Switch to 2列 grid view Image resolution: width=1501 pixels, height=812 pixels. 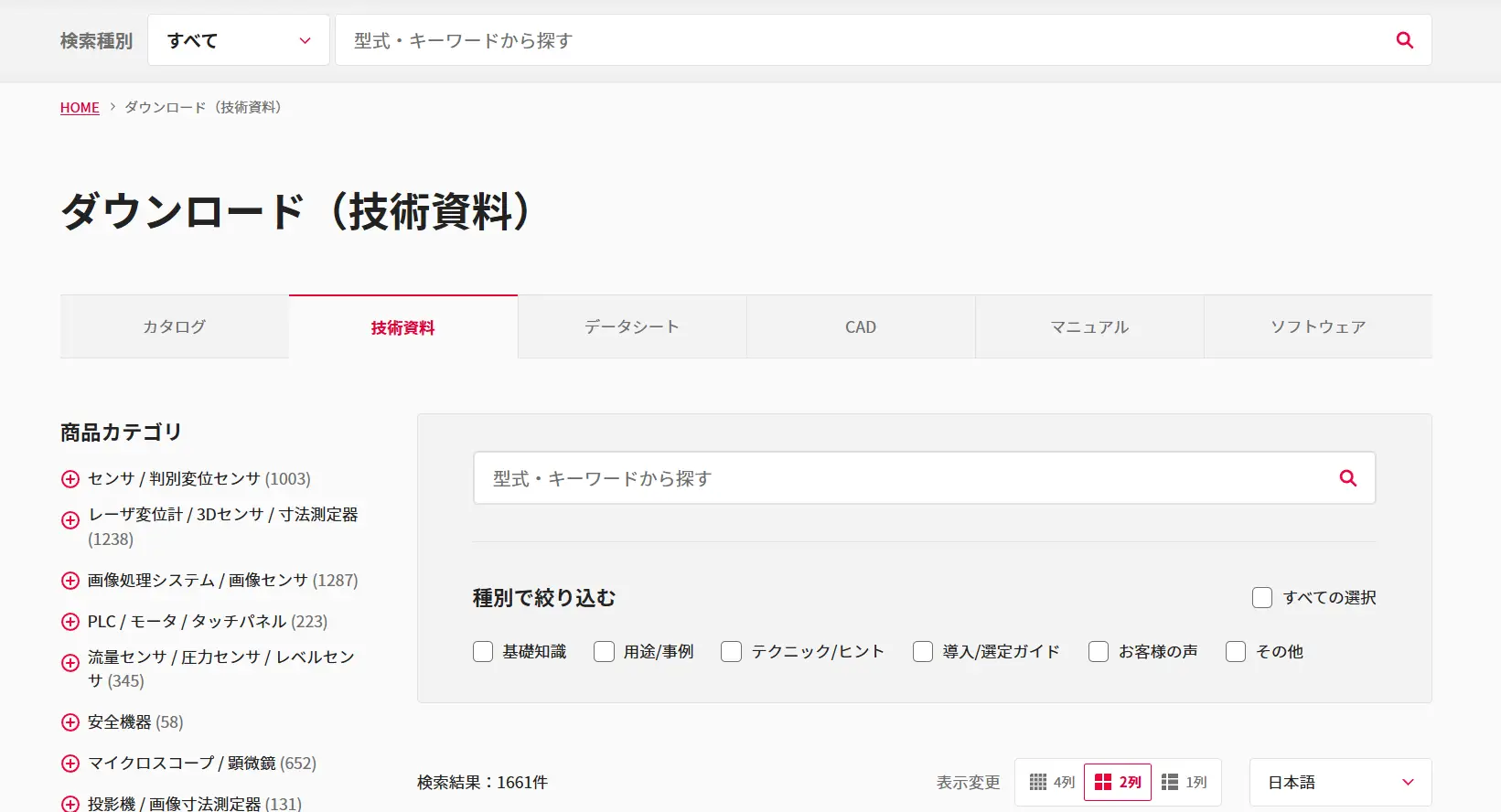(x=1118, y=783)
